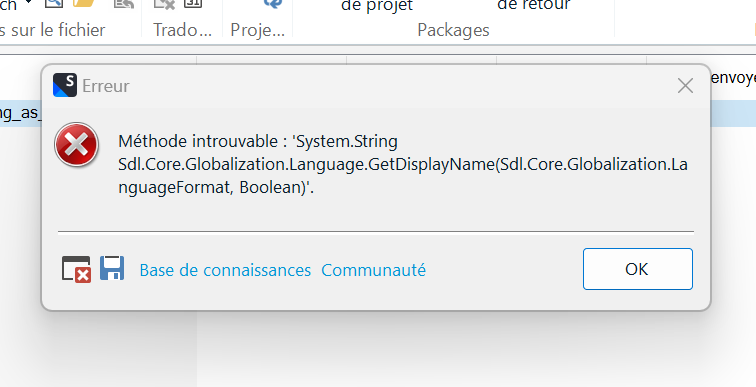
Task: Select the highlighted 'ng_as_' file row
Action: click(x=21, y=113)
